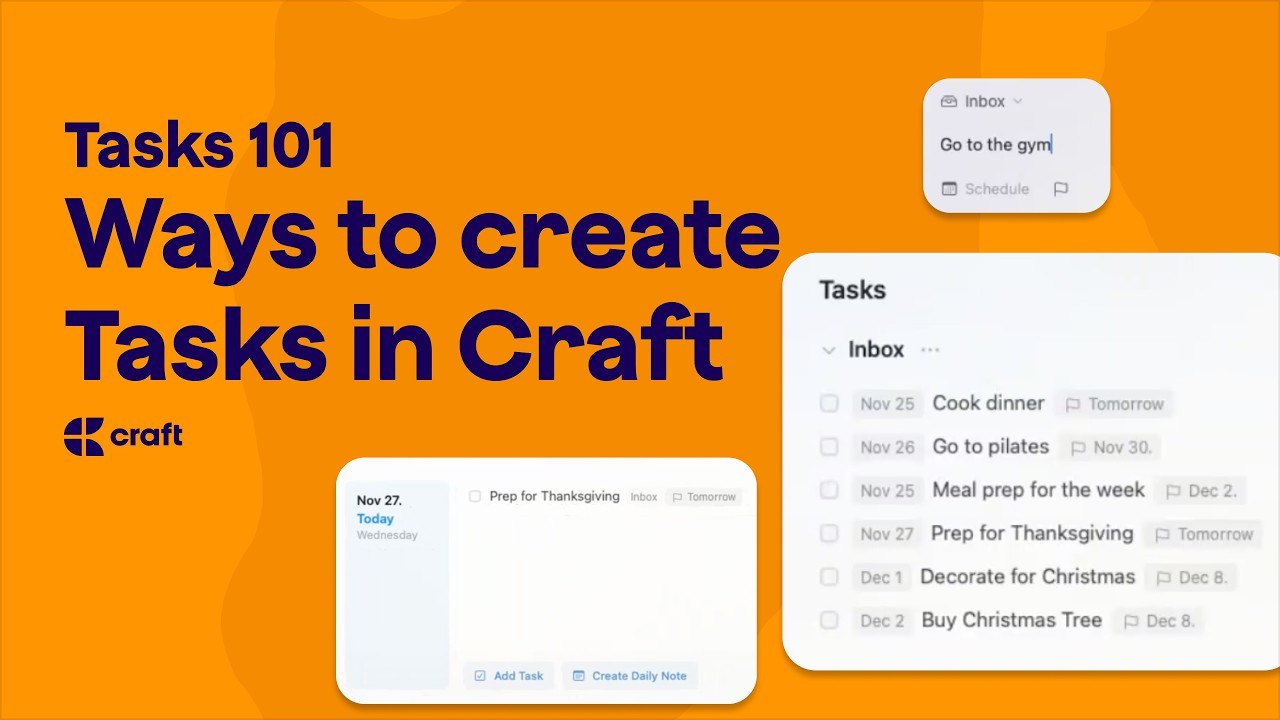Check the Buy Christmas Tree checkbox
The image size is (1280, 720).
tap(829, 620)
